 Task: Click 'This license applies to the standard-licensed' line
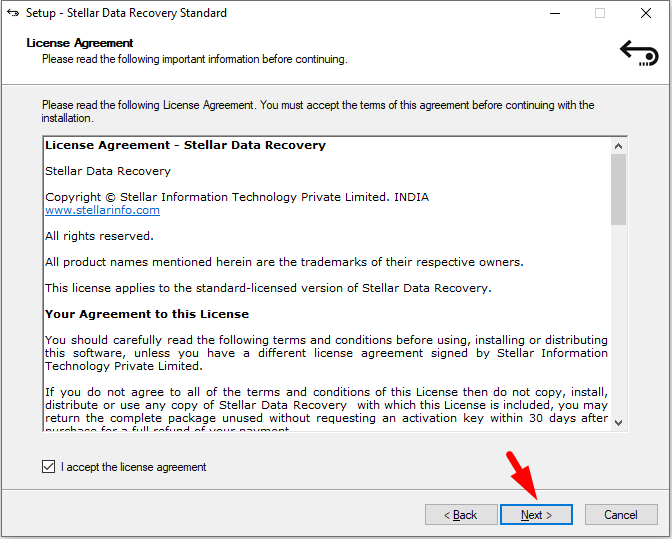pyautogui.click(x=268, y=288)
